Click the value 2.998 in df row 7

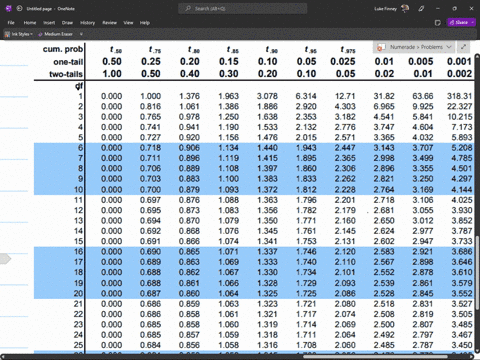[384, 158]
